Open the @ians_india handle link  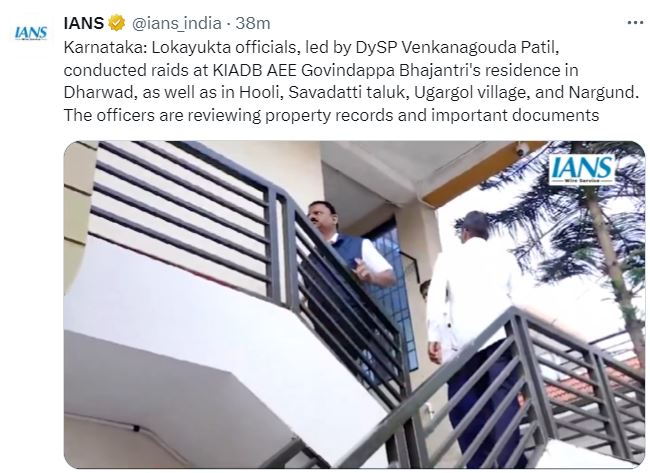[x=176, y=24]
